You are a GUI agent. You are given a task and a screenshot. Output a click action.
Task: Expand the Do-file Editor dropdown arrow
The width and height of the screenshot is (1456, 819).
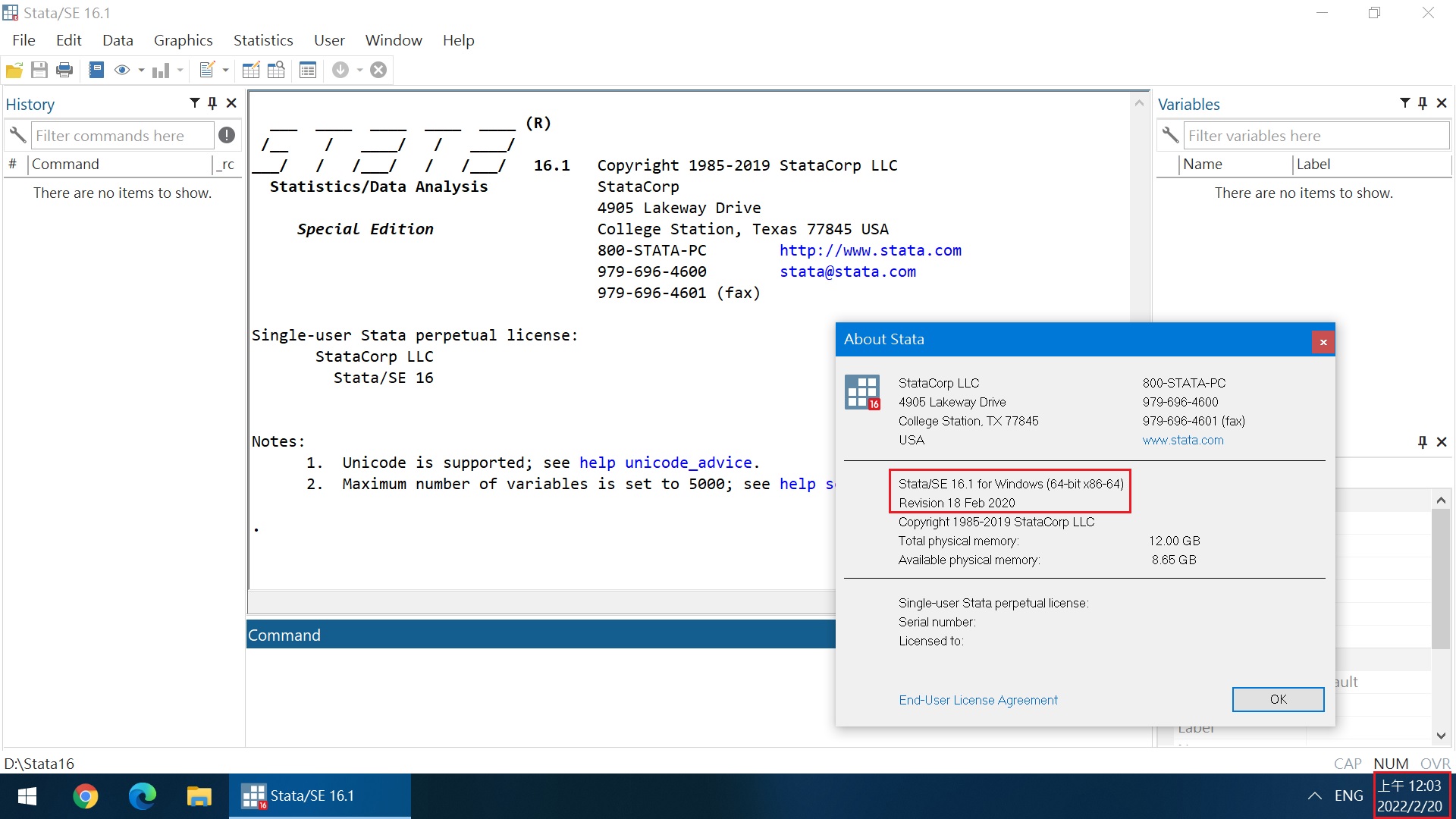(x=225, y=71)
